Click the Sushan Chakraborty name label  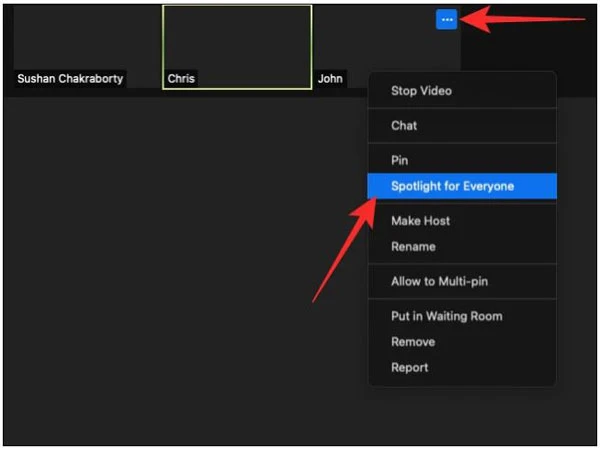coord(70,78)
